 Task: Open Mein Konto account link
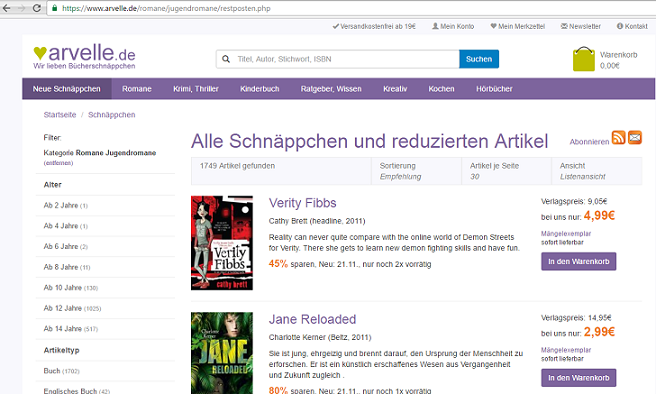point(453,26)
